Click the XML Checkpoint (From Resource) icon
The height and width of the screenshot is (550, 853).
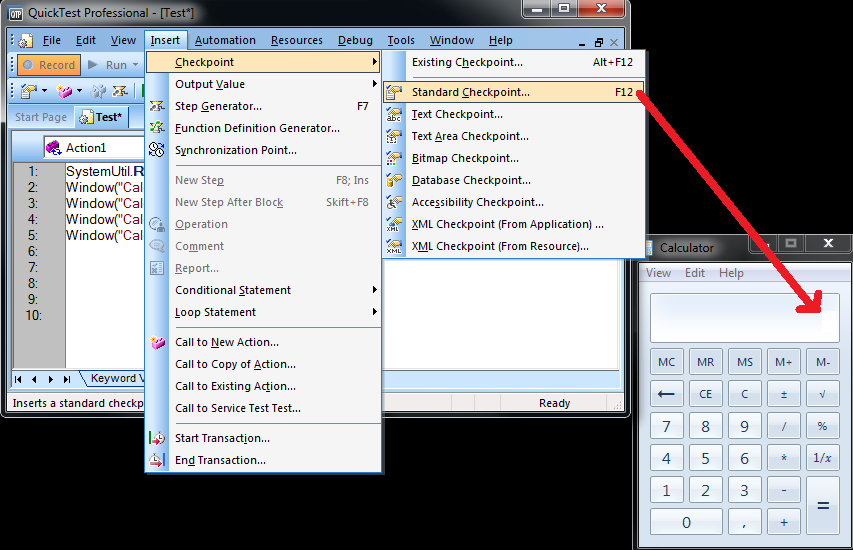coord(393,246)
